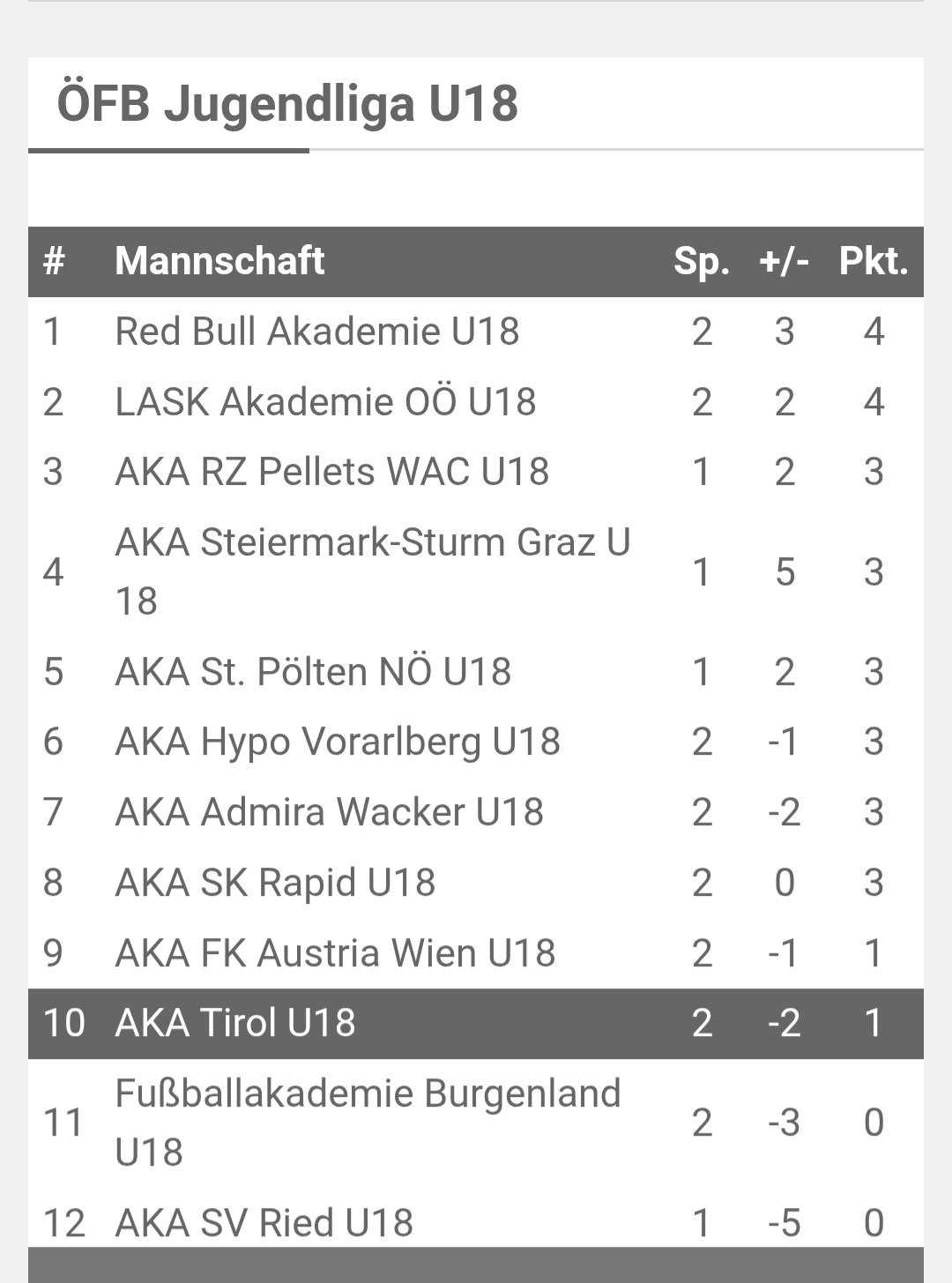Select AKA Admira Wacker U18 row
Screen dimensions: 952x1283
coord(476,812)
